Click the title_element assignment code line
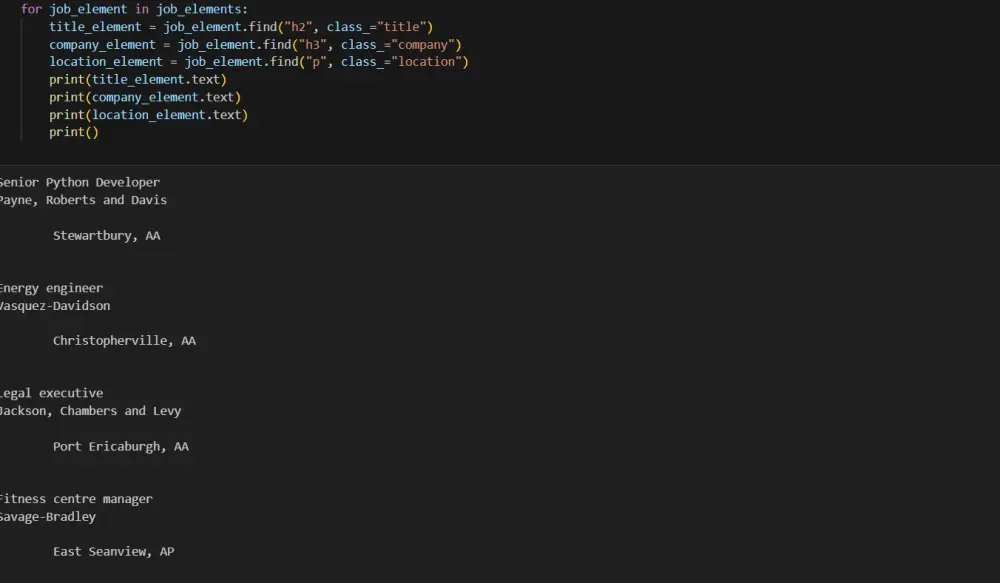This screenshot has height=583, width=1000. (241, 27)
